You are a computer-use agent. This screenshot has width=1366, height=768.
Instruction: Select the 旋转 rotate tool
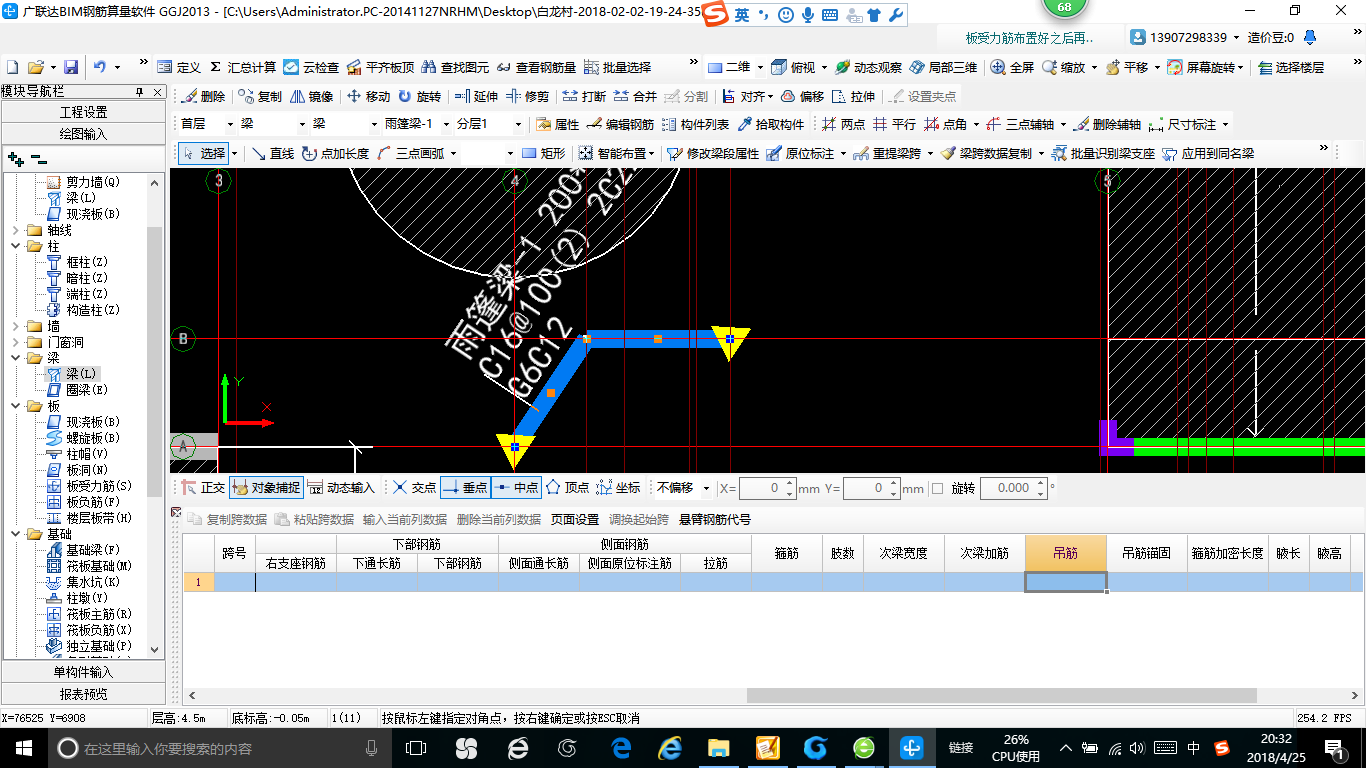(x=419, y=96)
